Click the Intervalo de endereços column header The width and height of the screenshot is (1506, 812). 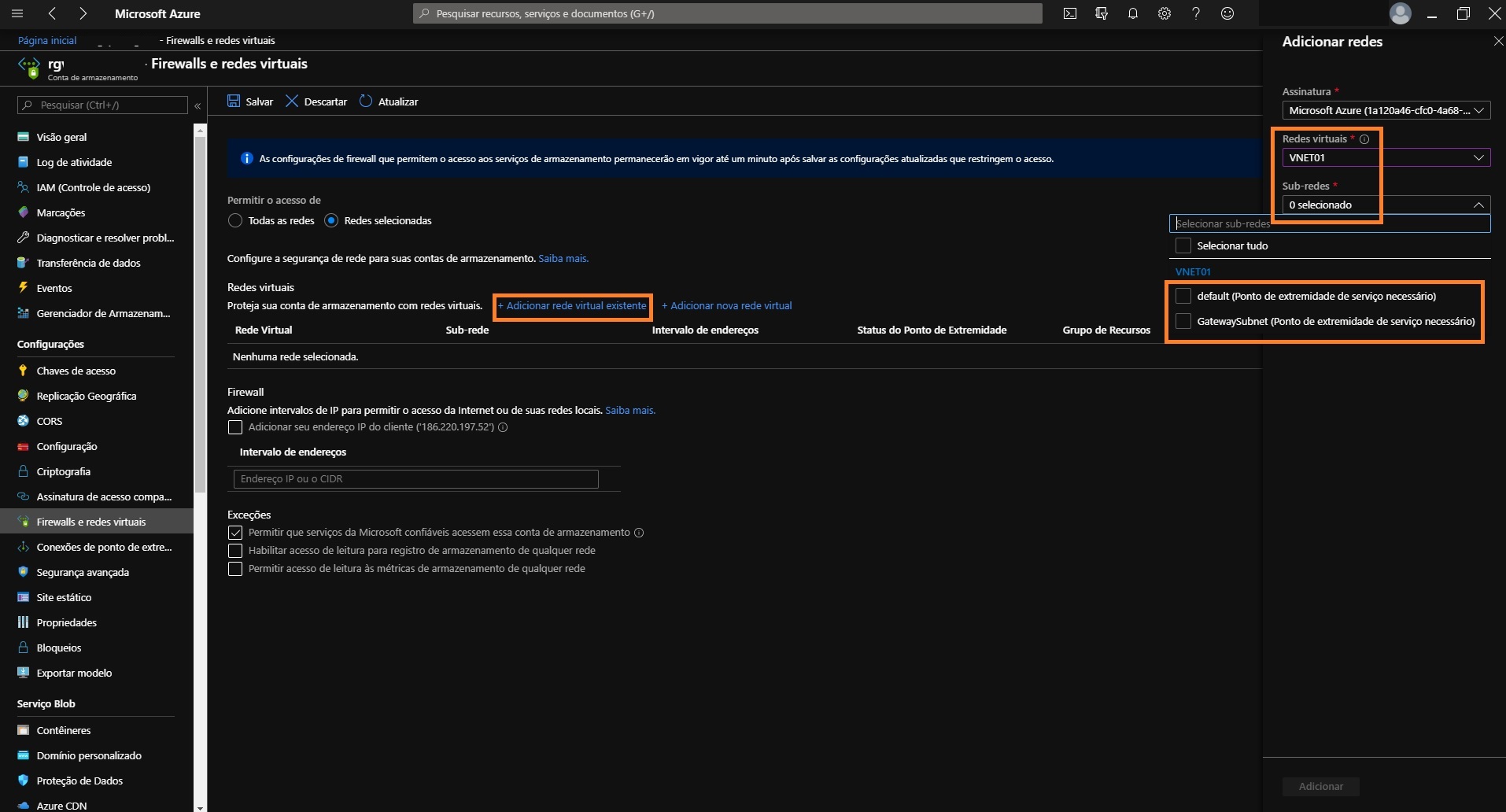pos(705,330)
